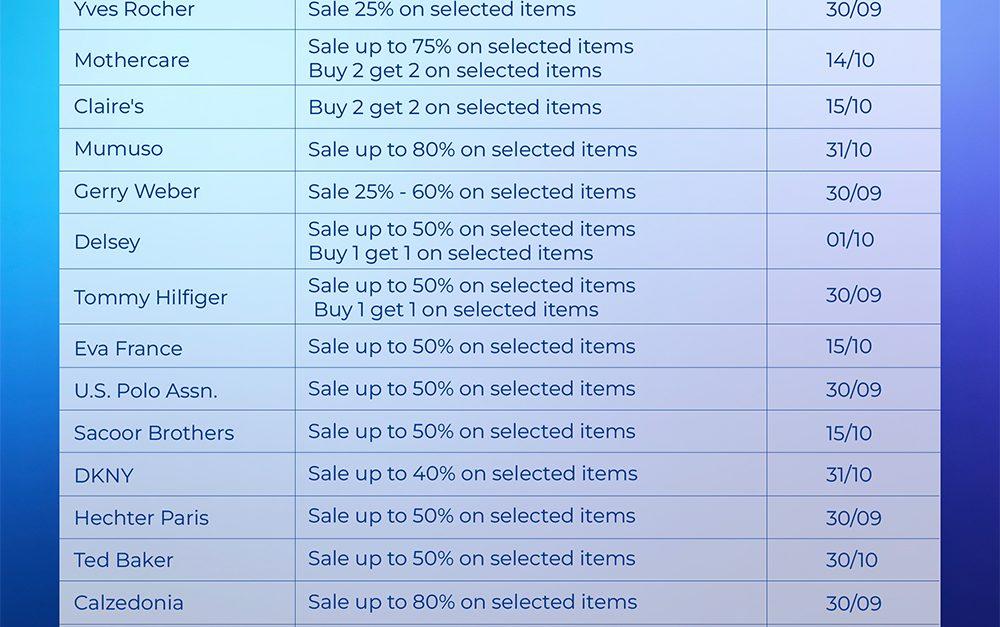Select the Delsey brand cell
The height and width of the screenshot is (627, 1000).
(x=107, y=242)
